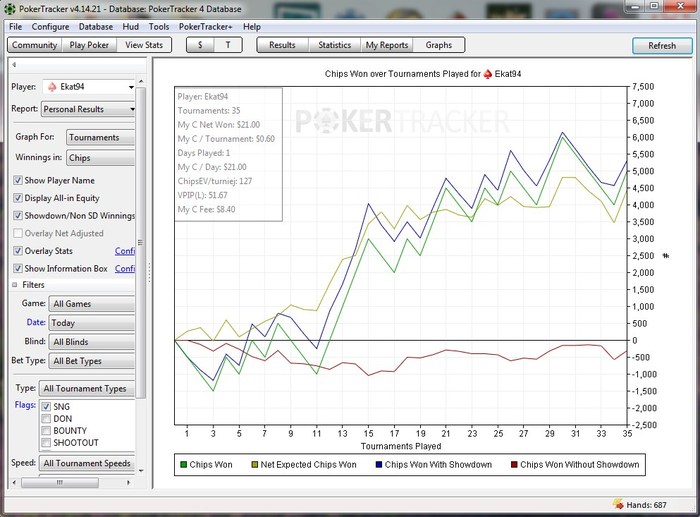Click the sidebar scroll down arrow
Image resolution: width=700 pixels, height=517 pixels.
pos(141,470)
